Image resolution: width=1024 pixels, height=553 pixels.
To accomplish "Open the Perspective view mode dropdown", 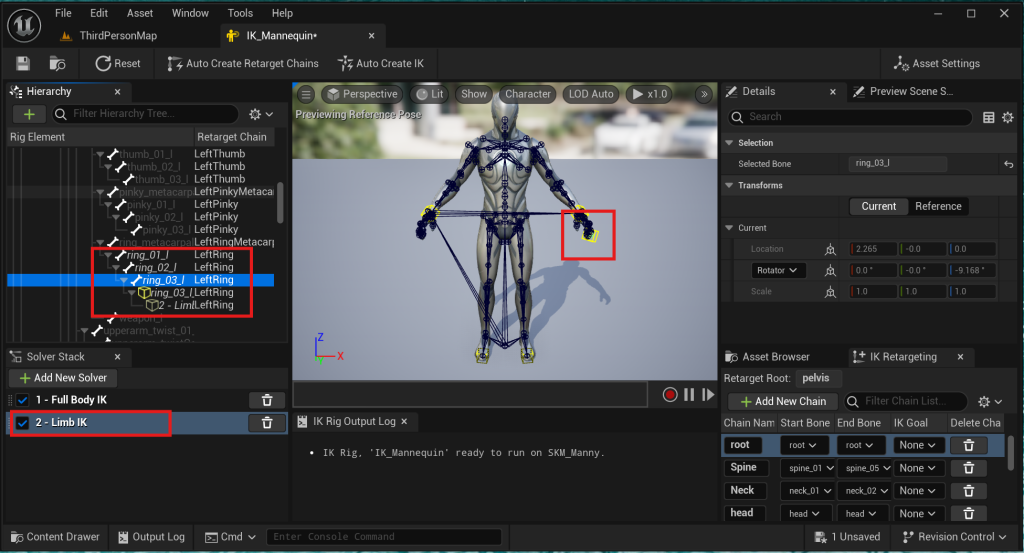I will coord(362,94).
